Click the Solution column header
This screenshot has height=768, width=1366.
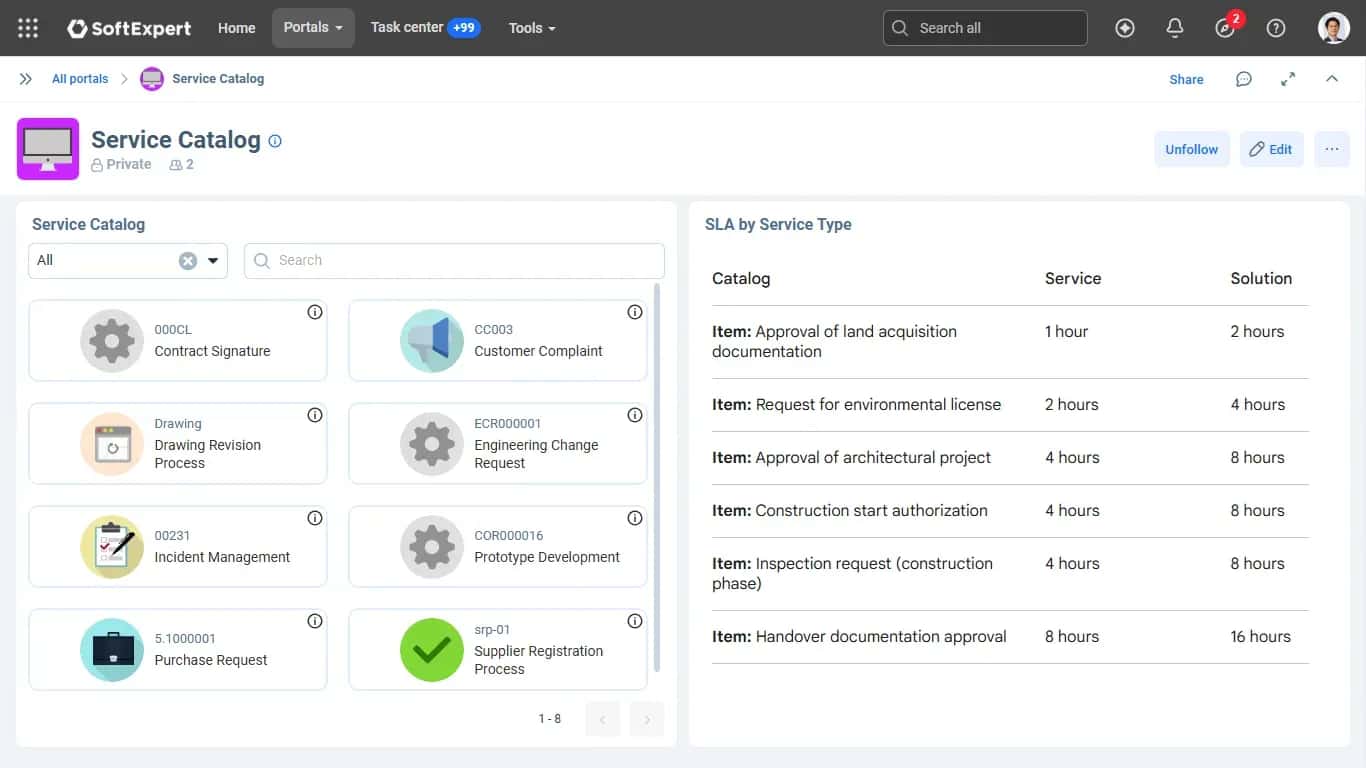click(1261, 279)
